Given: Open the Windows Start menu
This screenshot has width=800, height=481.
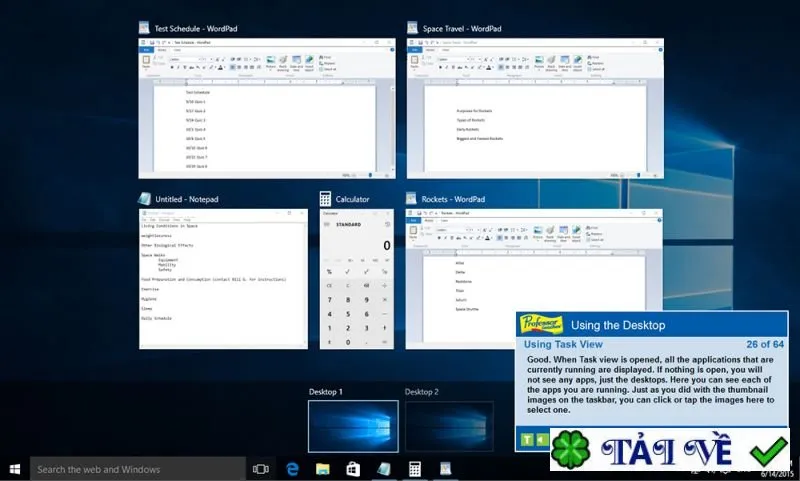Looking at the screenshot, I should tap(15, 469).
